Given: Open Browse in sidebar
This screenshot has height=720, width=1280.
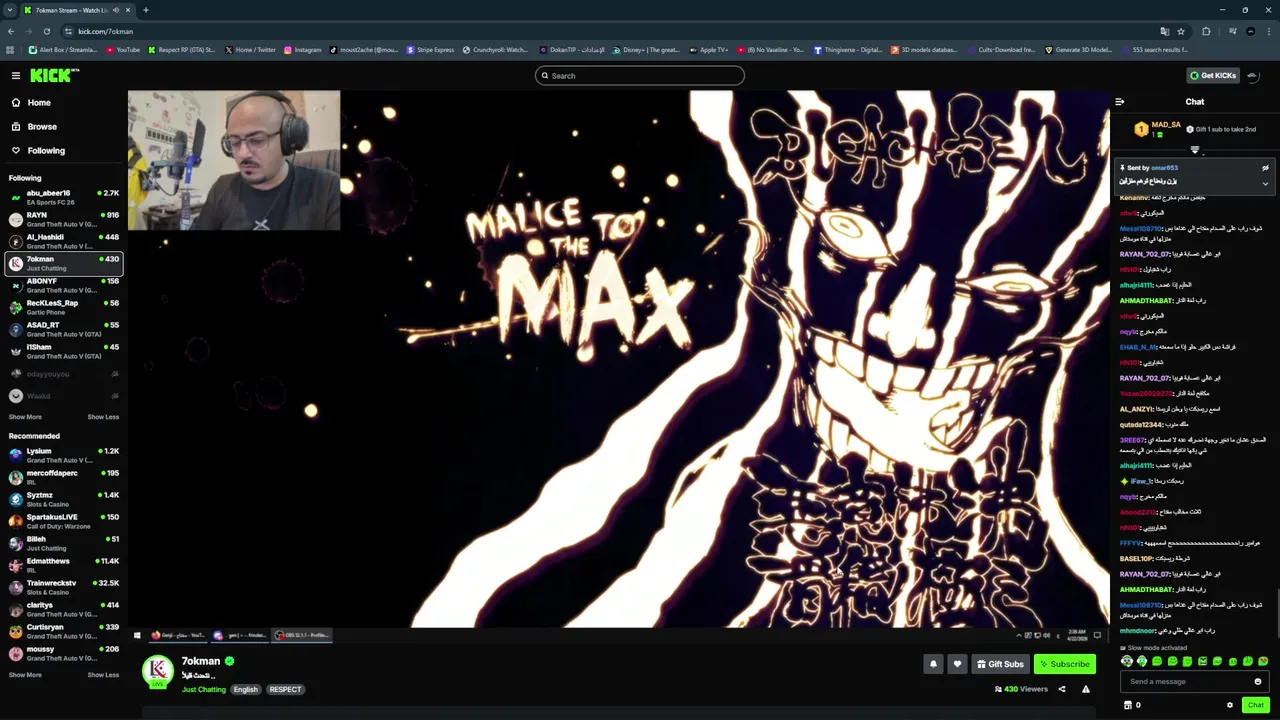Looking at the screenshot, I should pyautogui.click(x=42, y=127).
